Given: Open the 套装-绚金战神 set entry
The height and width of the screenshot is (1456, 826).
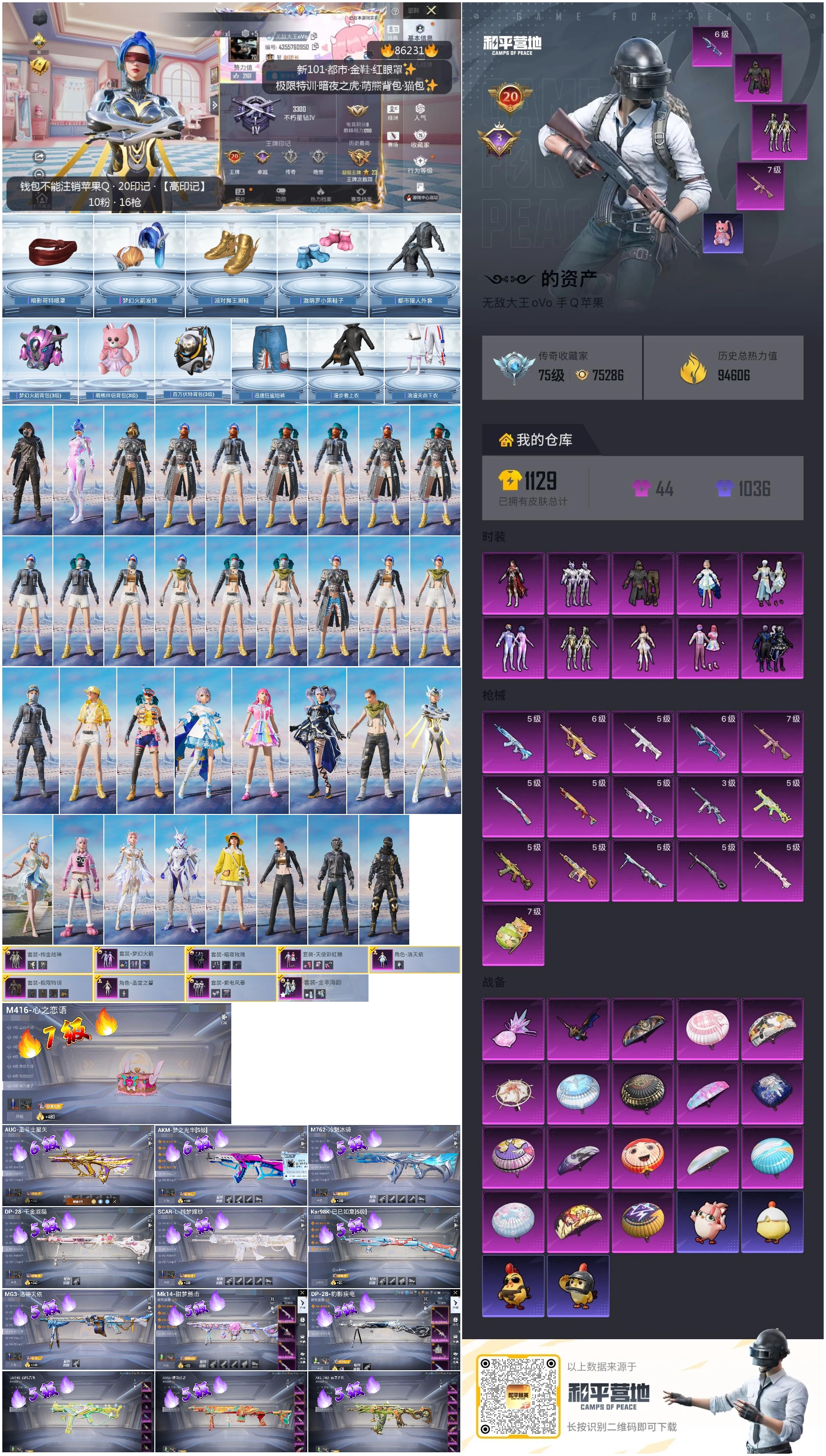Looking at the screenshot, I should tap(48, 959).
